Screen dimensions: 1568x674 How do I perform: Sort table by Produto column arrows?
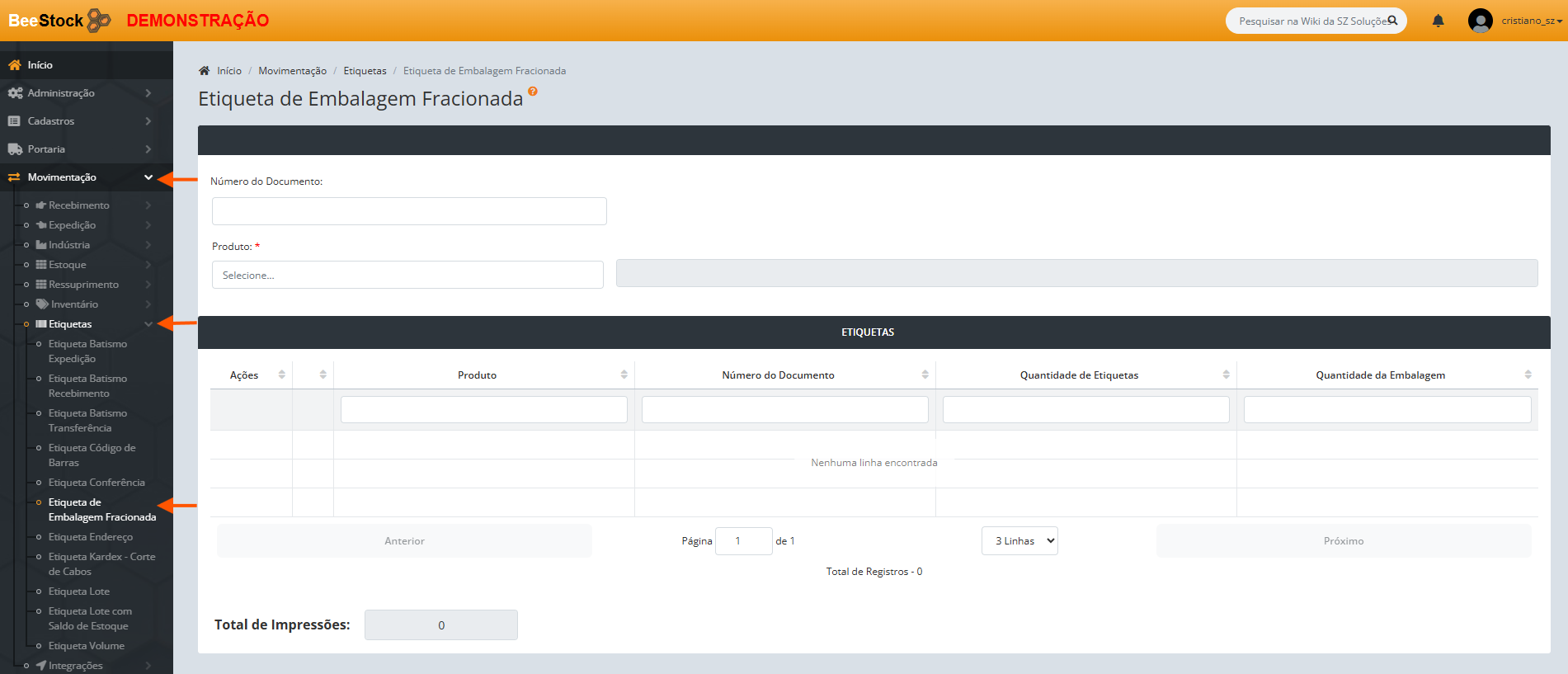click(624, 375)
